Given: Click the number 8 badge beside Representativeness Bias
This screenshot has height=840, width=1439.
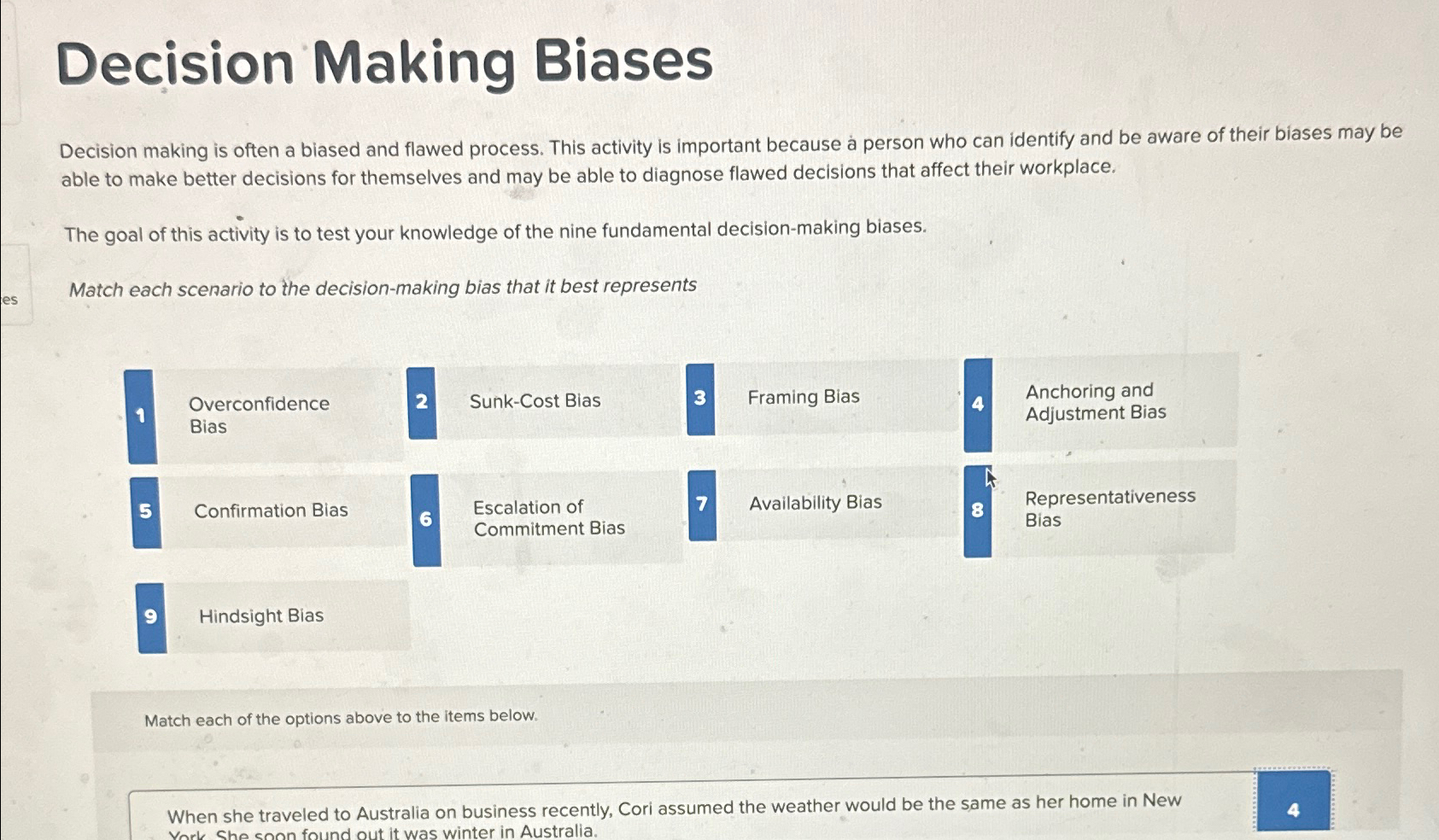Looking at the screenshot, I should pos(976,511).
